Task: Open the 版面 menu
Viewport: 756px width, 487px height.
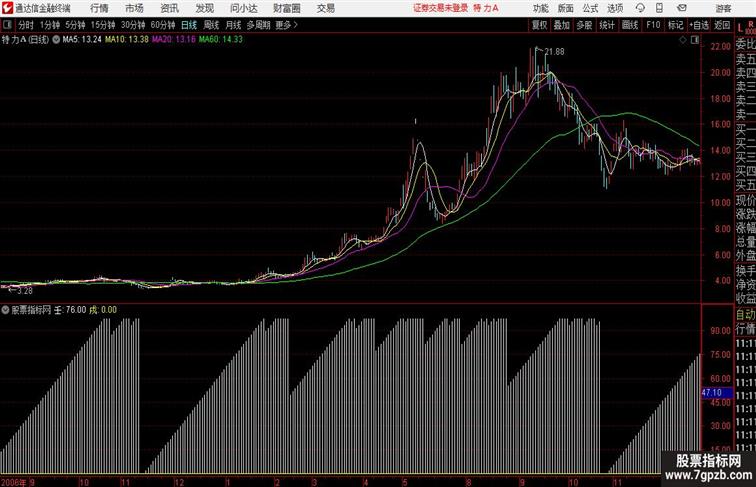Action: pyautogui.click(x=565, y=8)
